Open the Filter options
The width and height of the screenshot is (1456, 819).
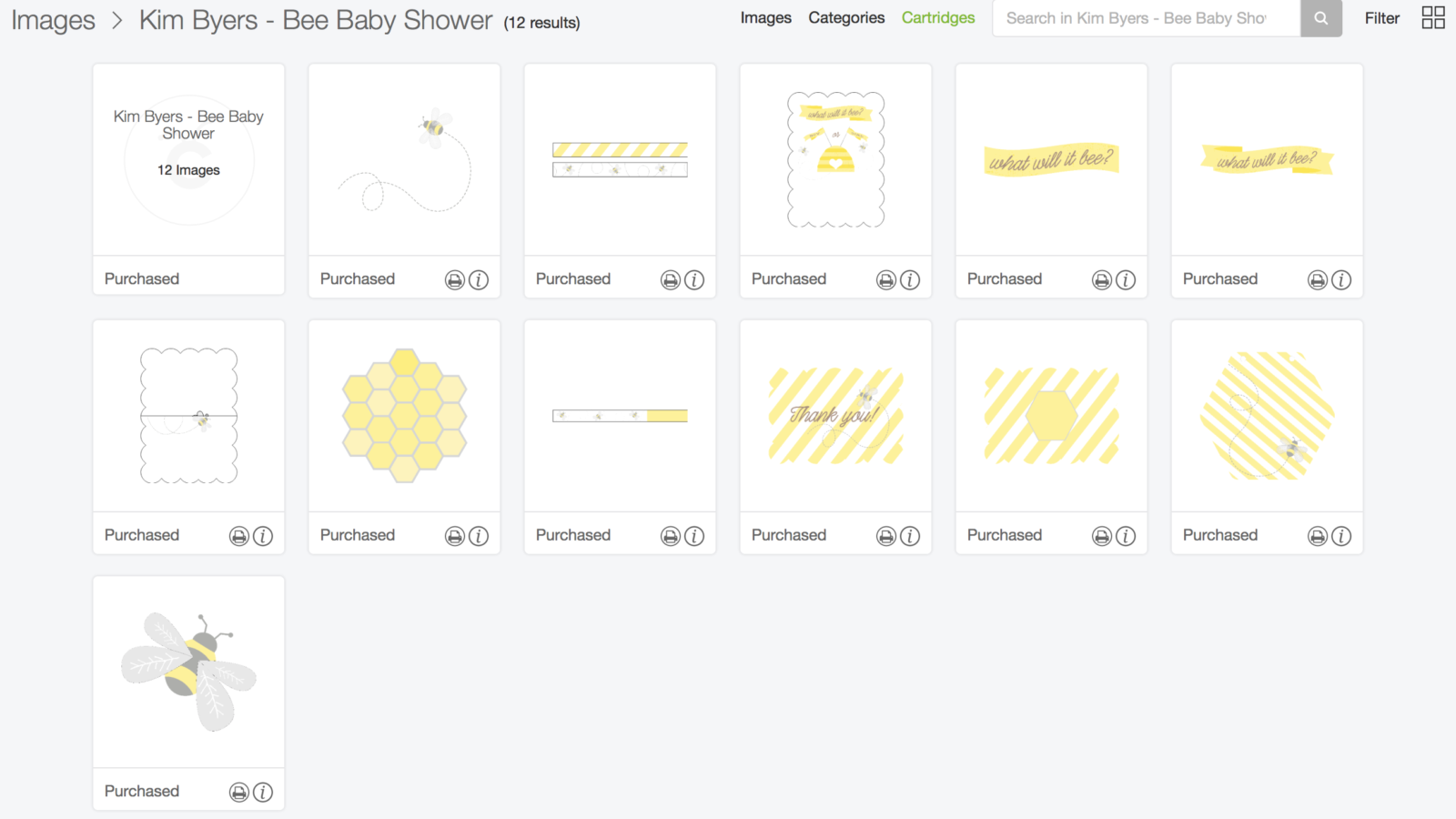coord(1381,18)
